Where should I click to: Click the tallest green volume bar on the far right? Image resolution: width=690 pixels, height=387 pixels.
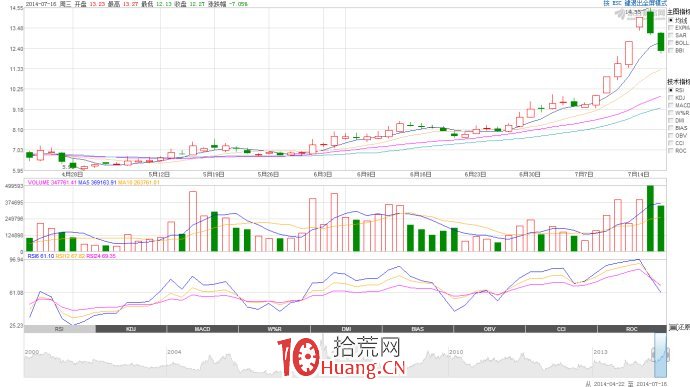click(650, 218)
